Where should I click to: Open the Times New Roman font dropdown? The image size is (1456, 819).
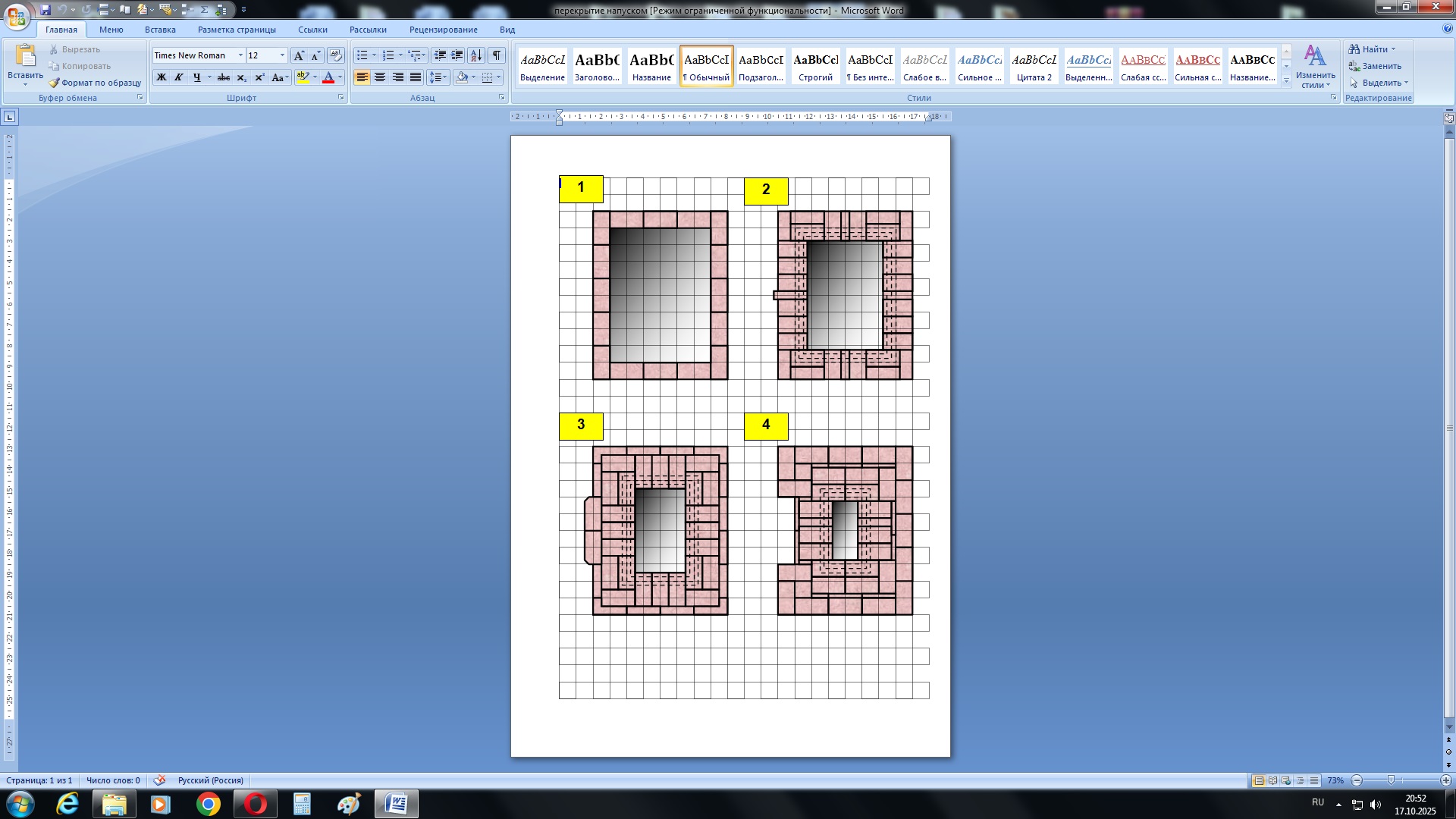pyautogui.click(x=240, y=55)
